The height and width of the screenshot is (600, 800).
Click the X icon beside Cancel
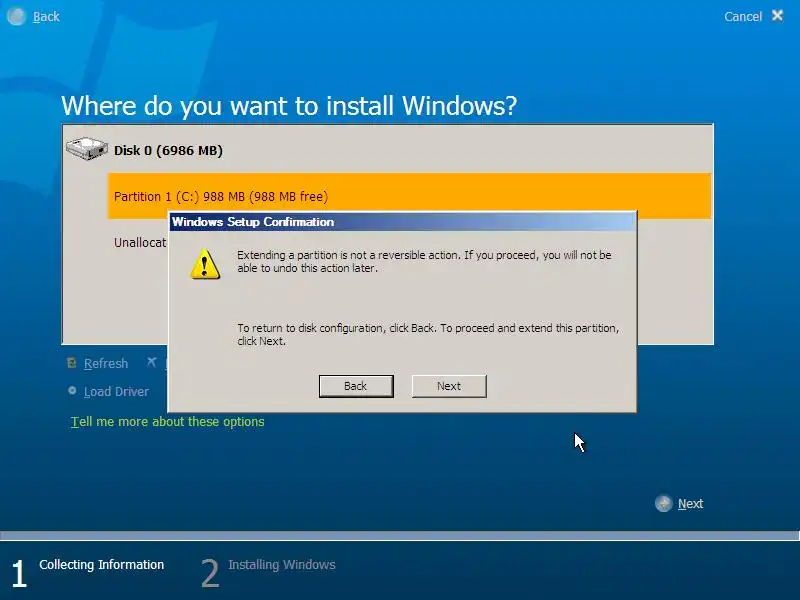pyautogui.click(x=777, y=16)
